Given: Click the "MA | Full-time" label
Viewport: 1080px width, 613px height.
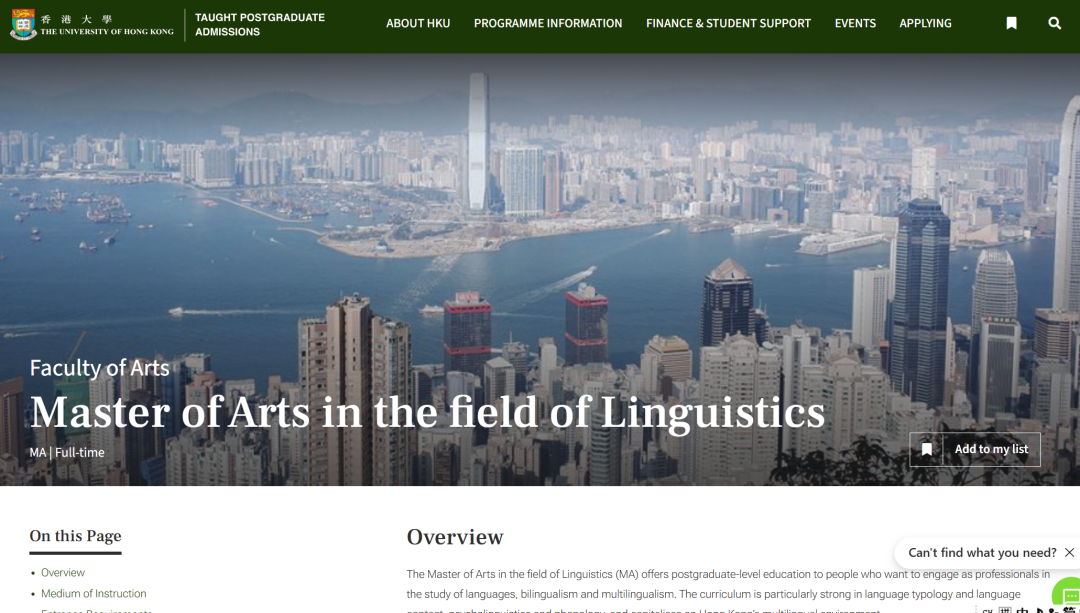Looking at the screenshot, I should pos(67,453).
